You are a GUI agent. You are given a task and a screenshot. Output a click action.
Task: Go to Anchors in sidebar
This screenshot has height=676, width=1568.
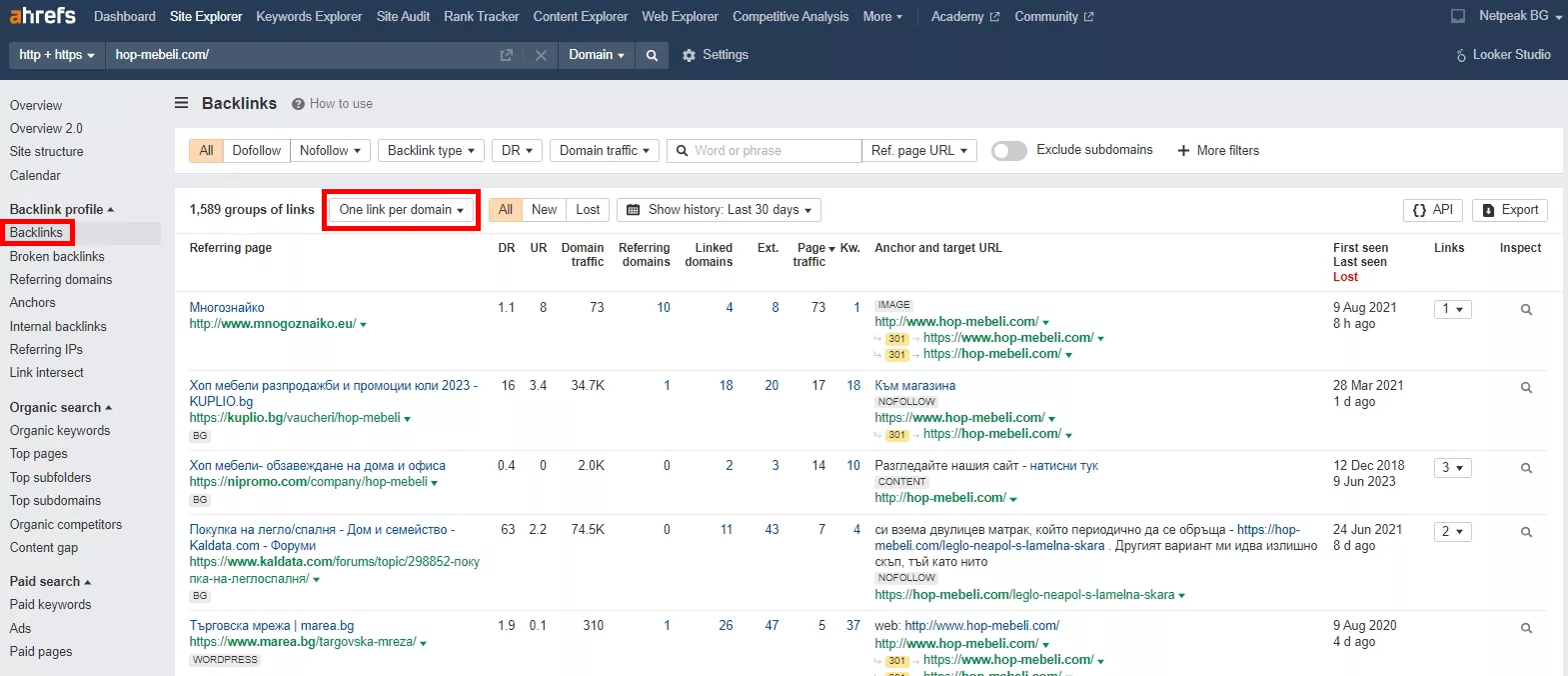pos(33,302)
